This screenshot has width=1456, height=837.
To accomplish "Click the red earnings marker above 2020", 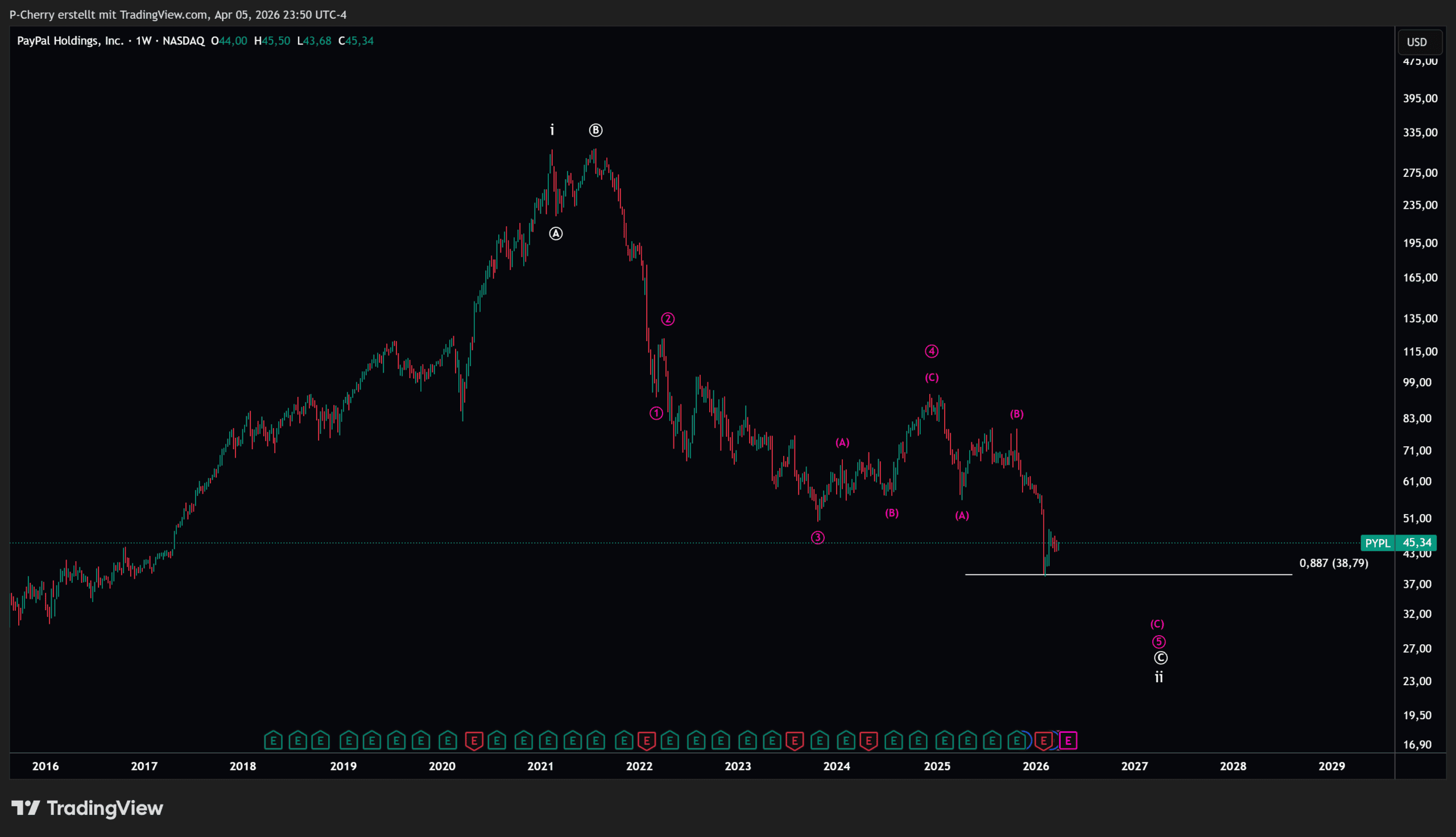I will click(x=474, y=740).
